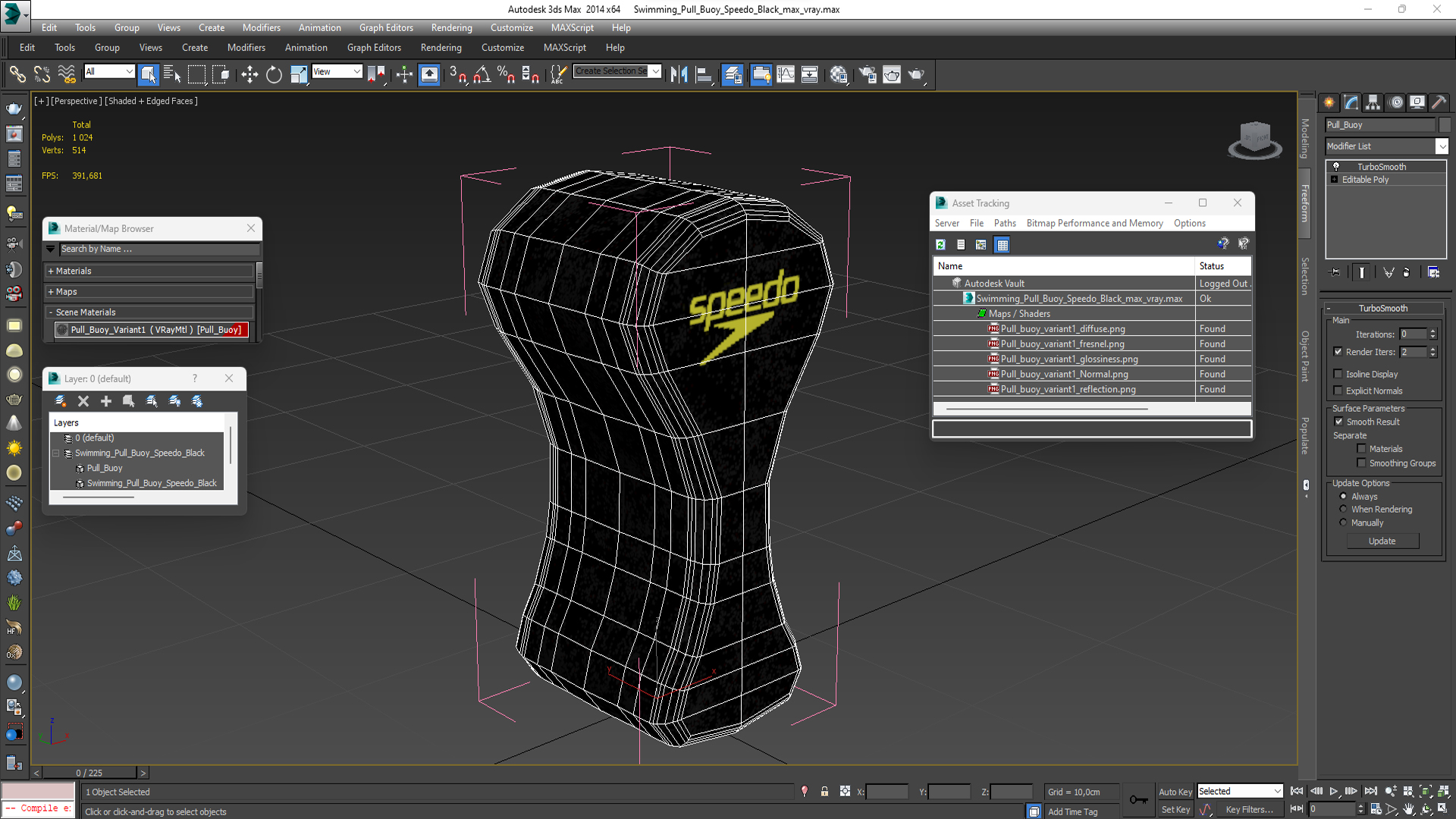
Task: Expand the Maps group in Material/Map Browser
Action: [150, 291]
